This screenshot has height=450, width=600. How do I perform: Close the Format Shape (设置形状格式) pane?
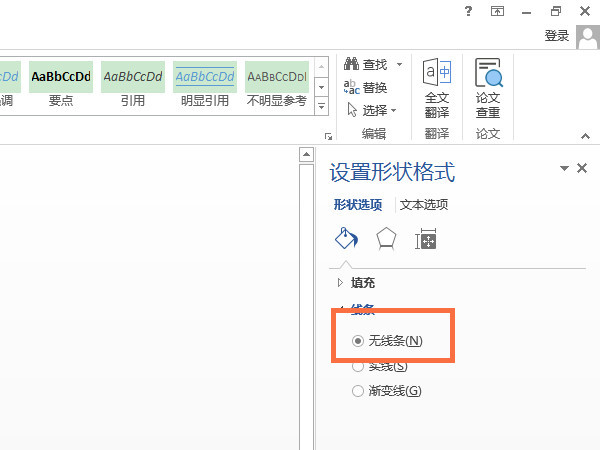582,168
